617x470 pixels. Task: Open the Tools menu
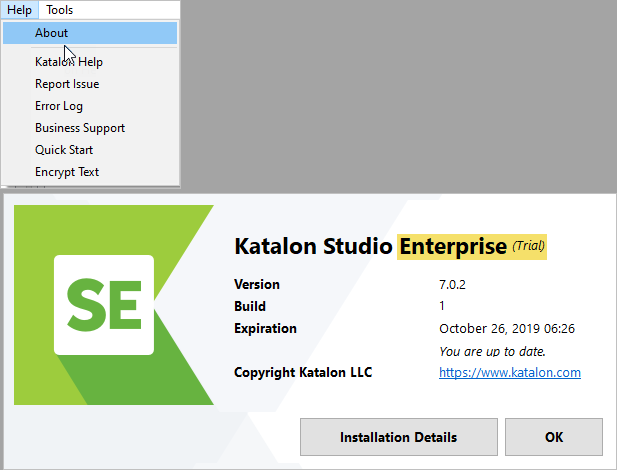(59, 10)
